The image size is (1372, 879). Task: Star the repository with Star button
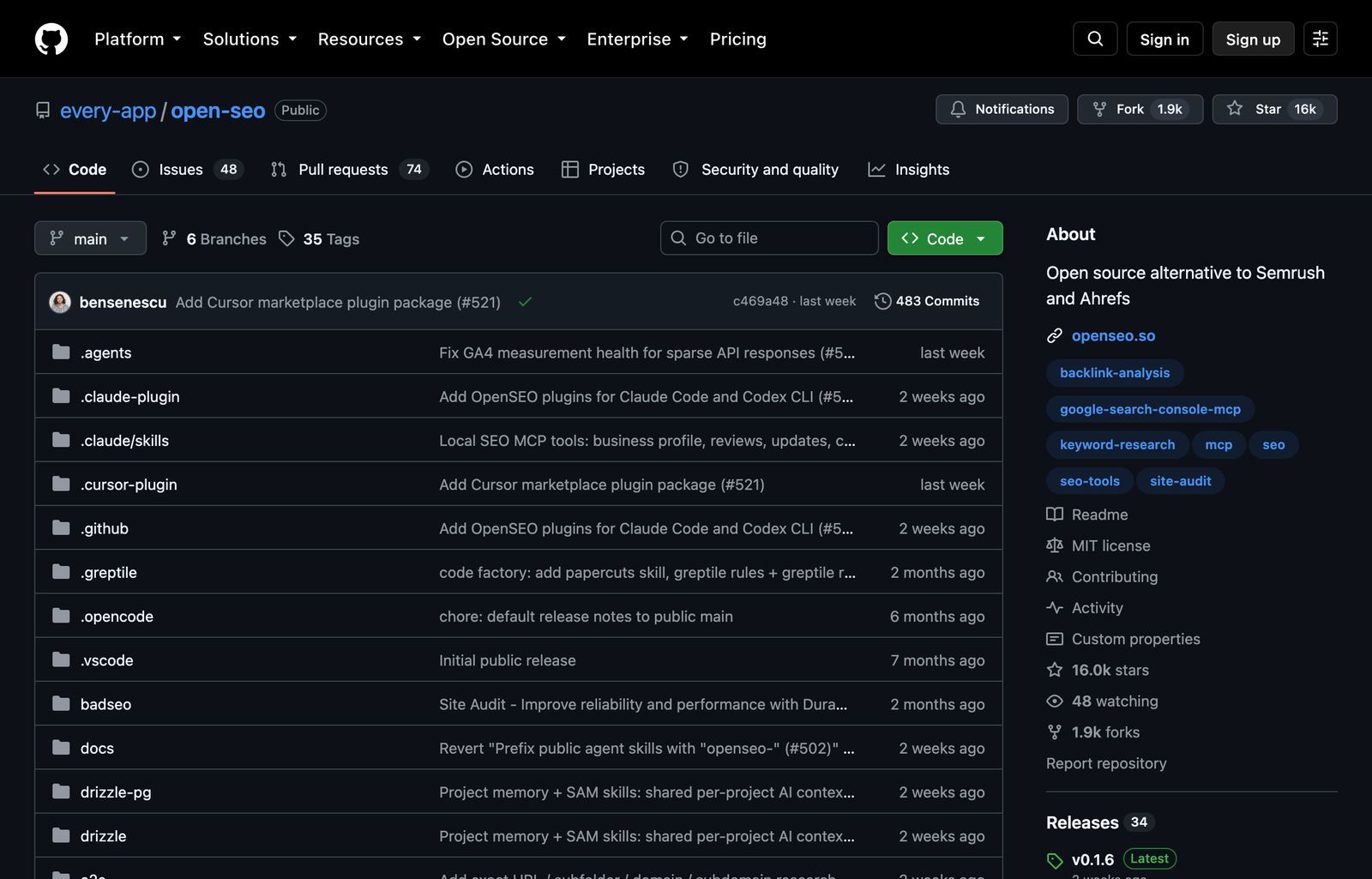1274,109
